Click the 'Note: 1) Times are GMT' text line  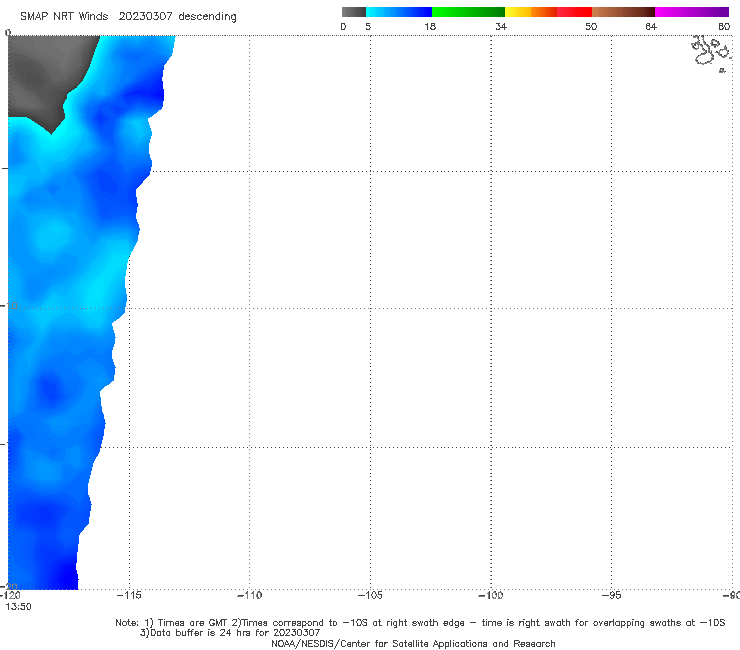pyautogui.click(x=420, y=623)
